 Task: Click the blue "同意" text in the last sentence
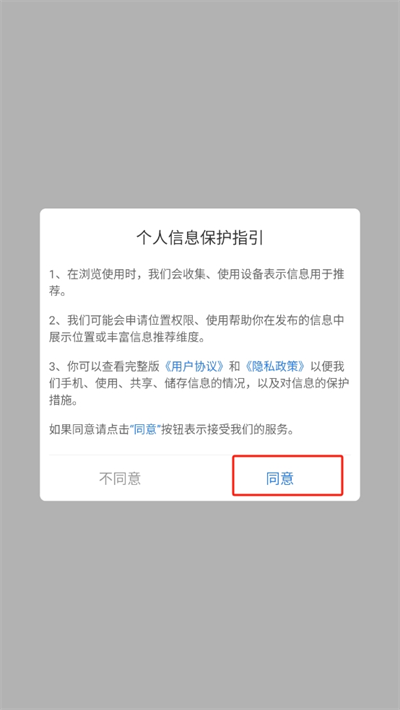click(x=145, y=430)
